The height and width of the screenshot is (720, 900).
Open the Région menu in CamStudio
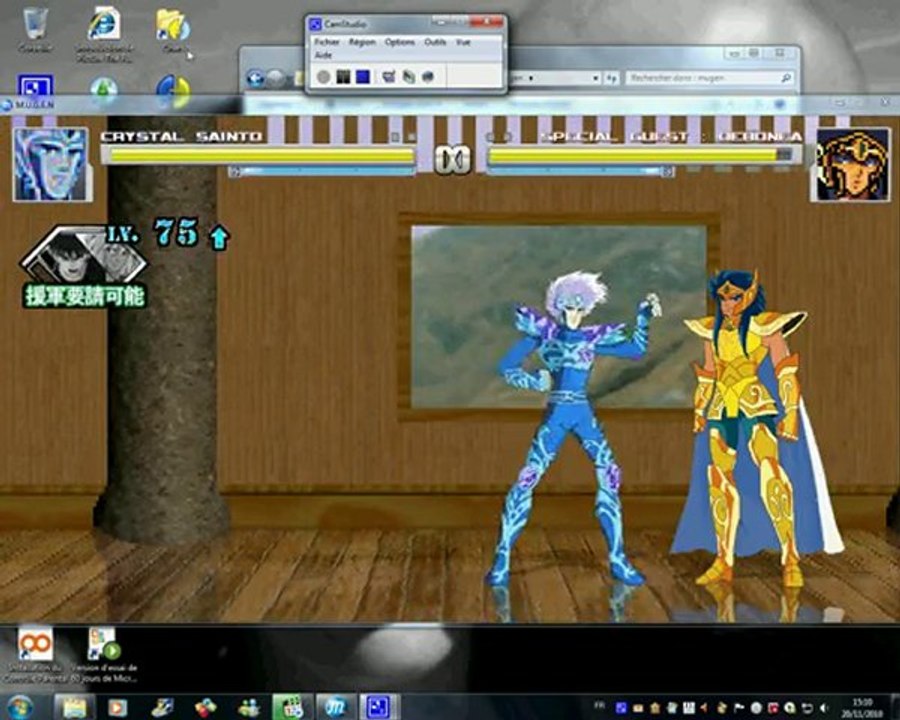pos(362,42)
